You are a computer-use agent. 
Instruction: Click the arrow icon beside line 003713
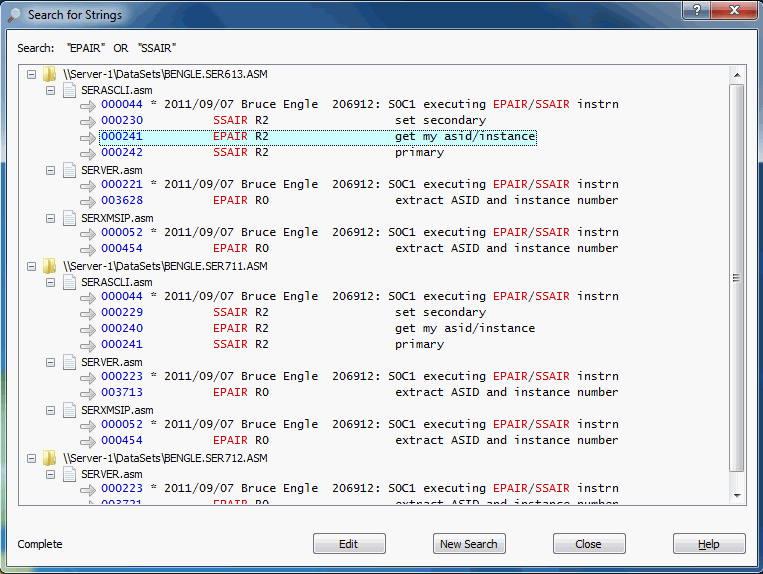[88, 394]
